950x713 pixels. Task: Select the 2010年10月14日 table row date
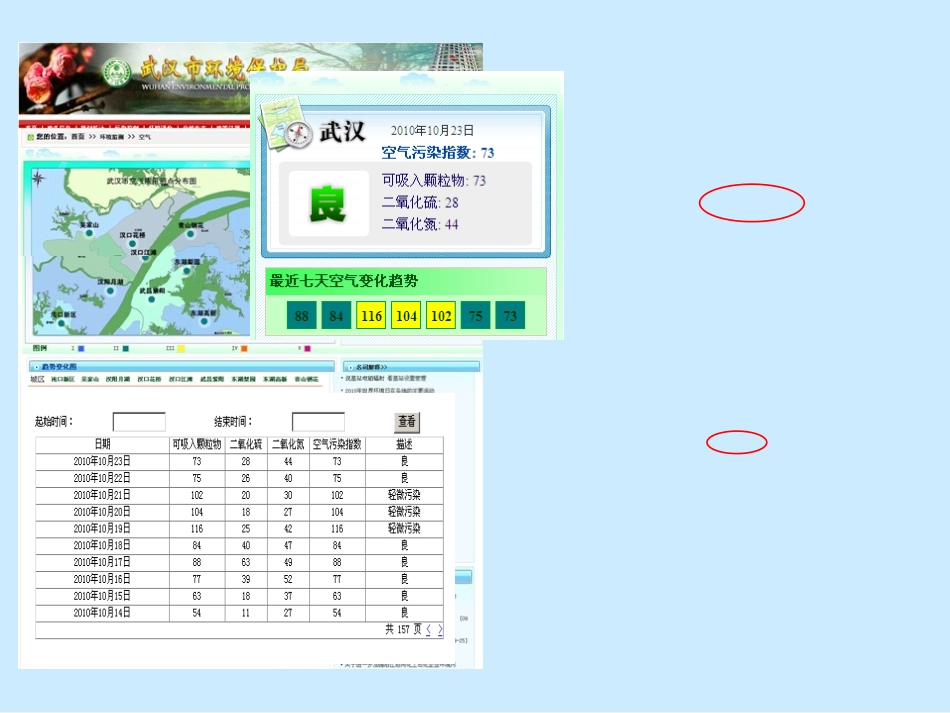pyautogui.click(x=102, y=613)
